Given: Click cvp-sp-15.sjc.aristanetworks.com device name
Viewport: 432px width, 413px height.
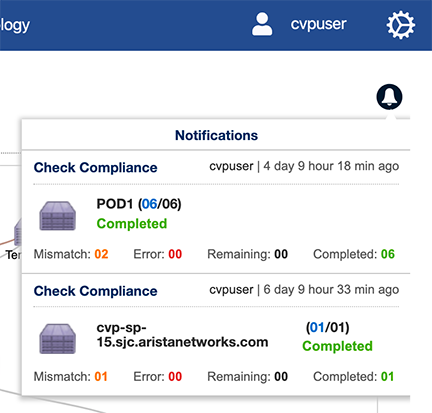Looking at the screenshot, I should (182, 335).
